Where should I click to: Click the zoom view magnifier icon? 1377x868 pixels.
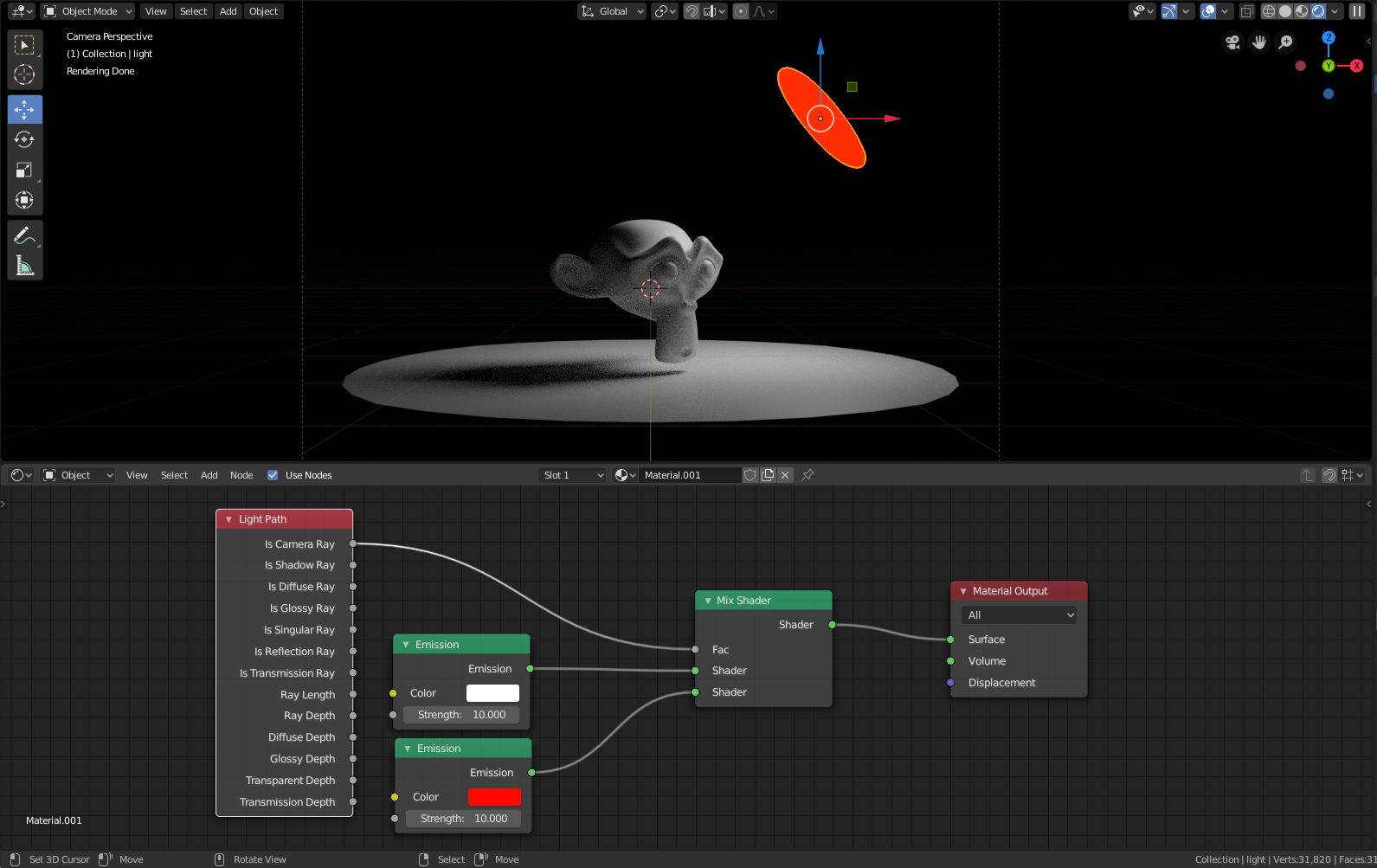coord(1286,42)
